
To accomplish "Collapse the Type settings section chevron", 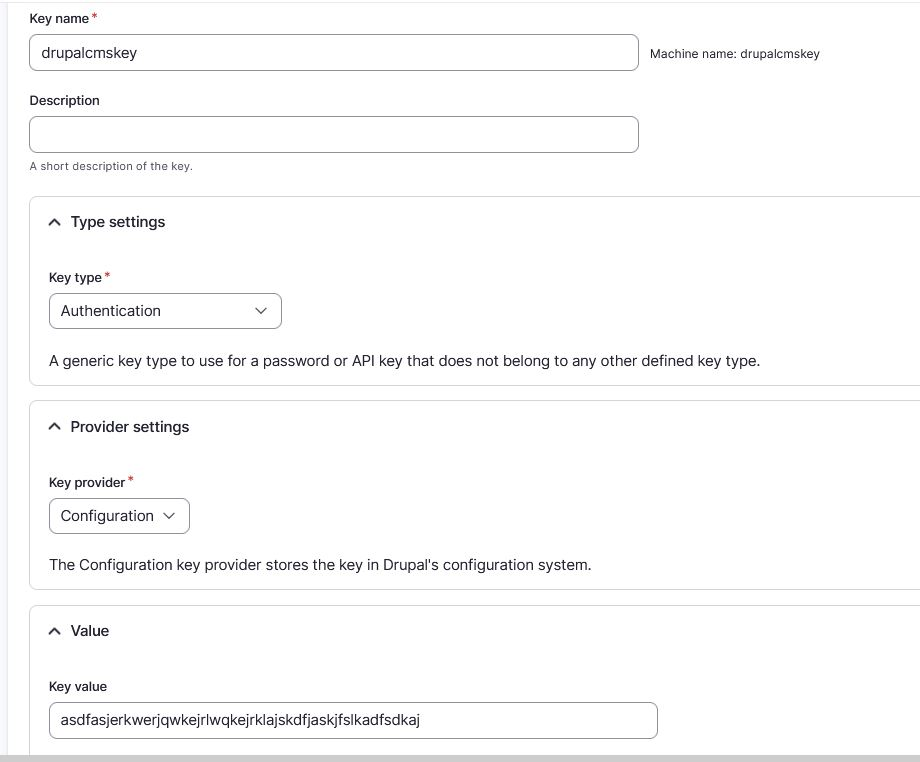I will click(54, 222).
